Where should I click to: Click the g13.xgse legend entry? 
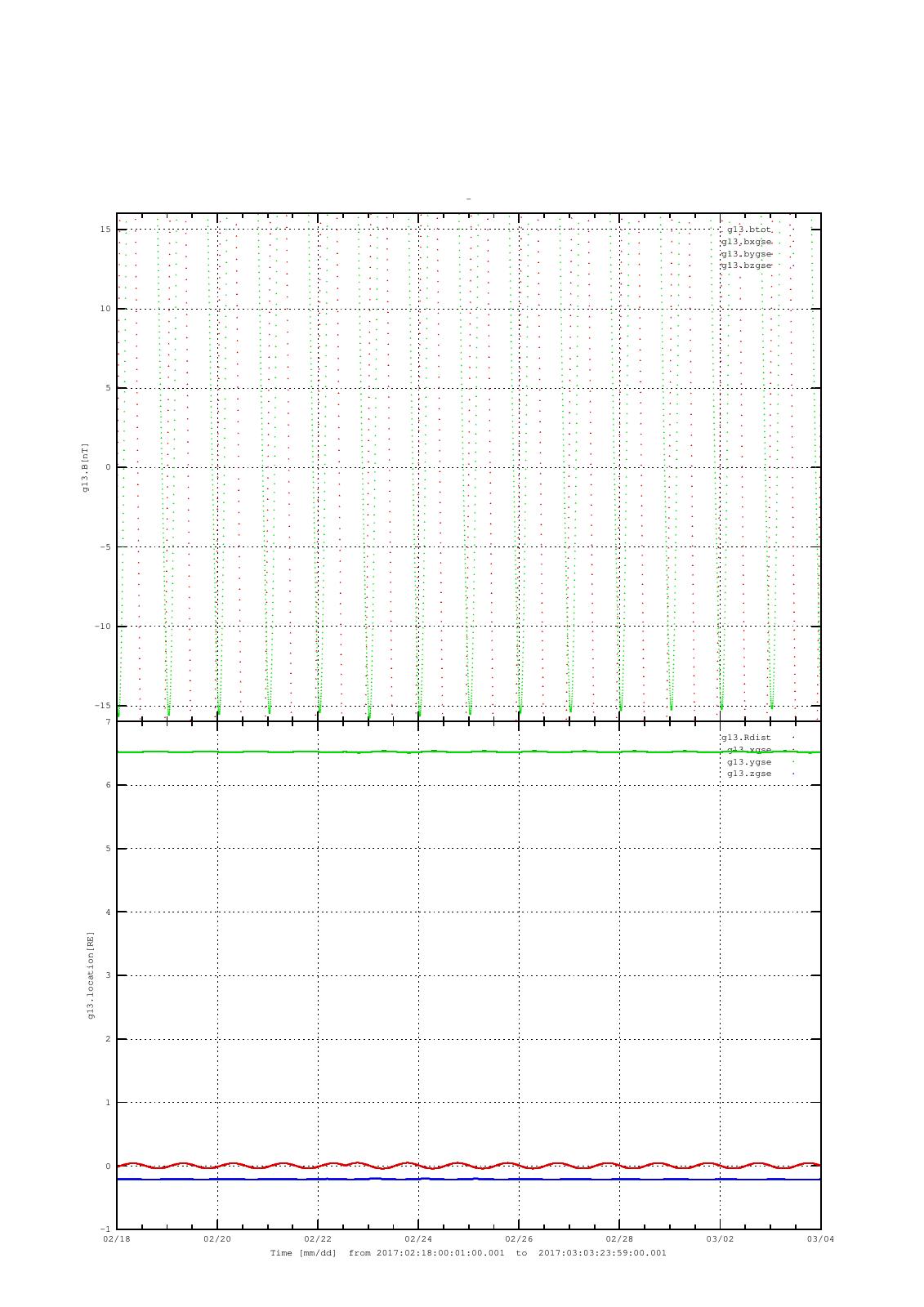click(749, 750)
